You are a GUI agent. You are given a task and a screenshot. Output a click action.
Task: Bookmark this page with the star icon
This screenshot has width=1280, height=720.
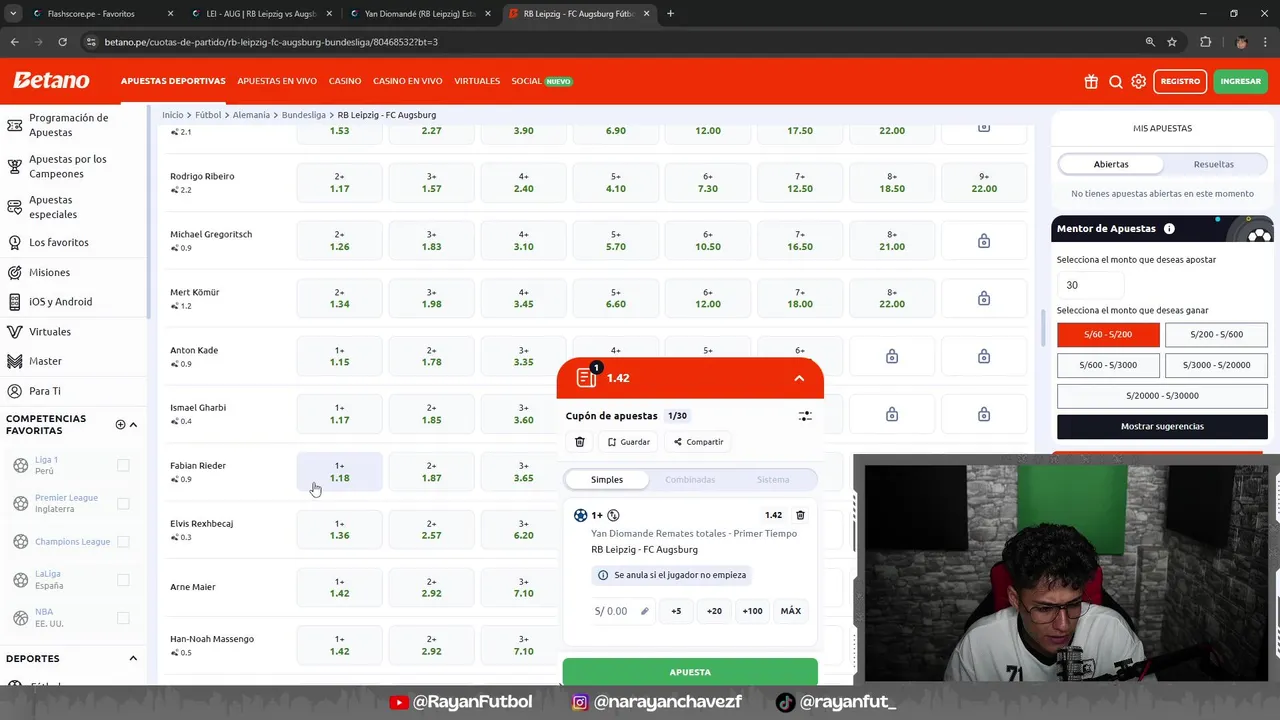coord(1172,42)
